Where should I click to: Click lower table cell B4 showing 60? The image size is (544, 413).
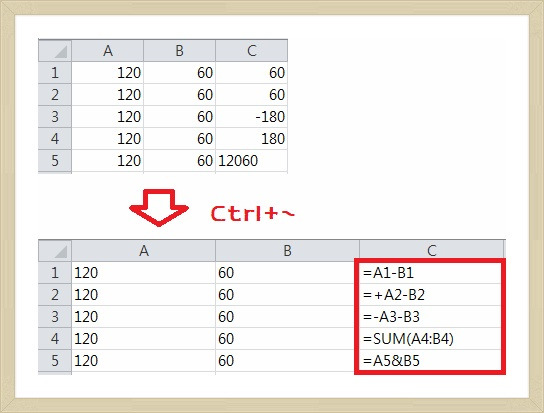287,338
